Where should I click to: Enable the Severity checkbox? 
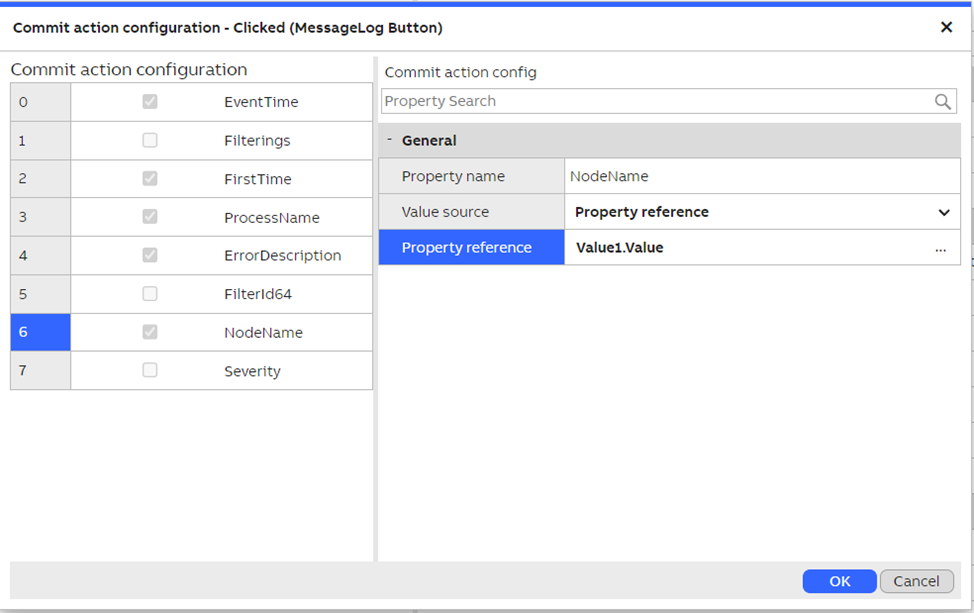click(150, 370)
